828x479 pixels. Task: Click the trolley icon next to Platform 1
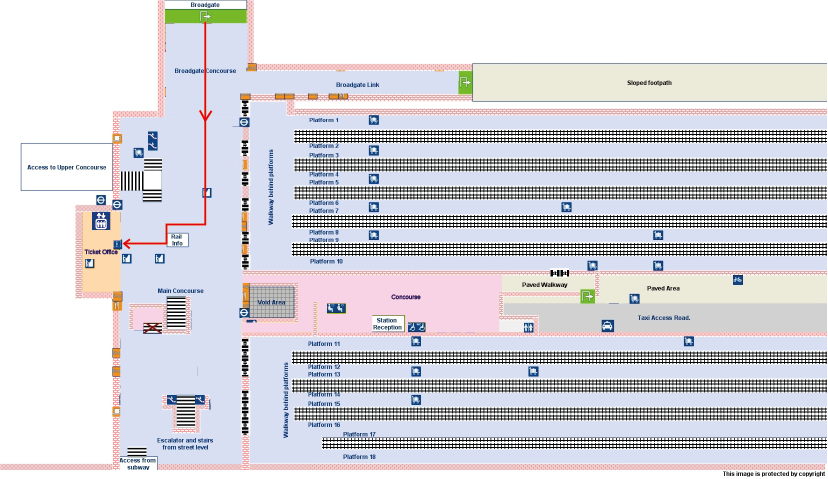click(x=373, y=121)
